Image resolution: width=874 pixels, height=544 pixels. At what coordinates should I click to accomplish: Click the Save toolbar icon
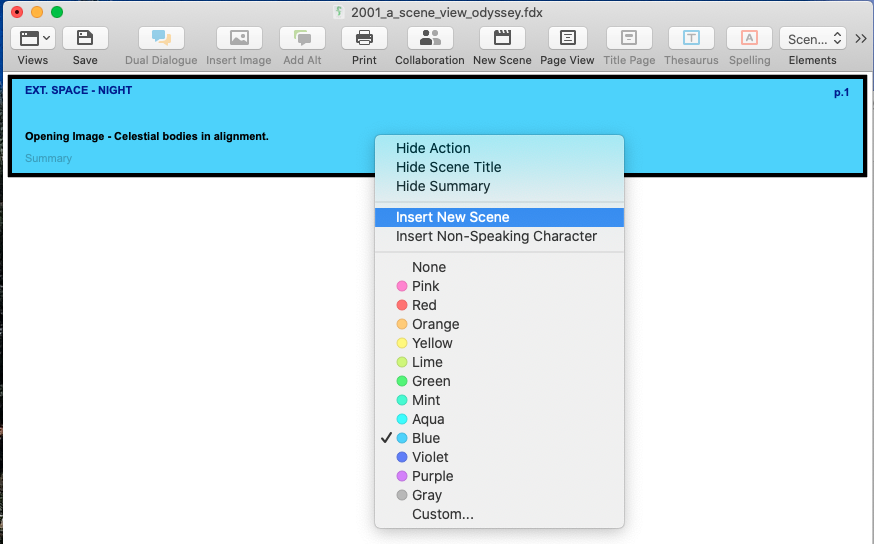[85, 39]
